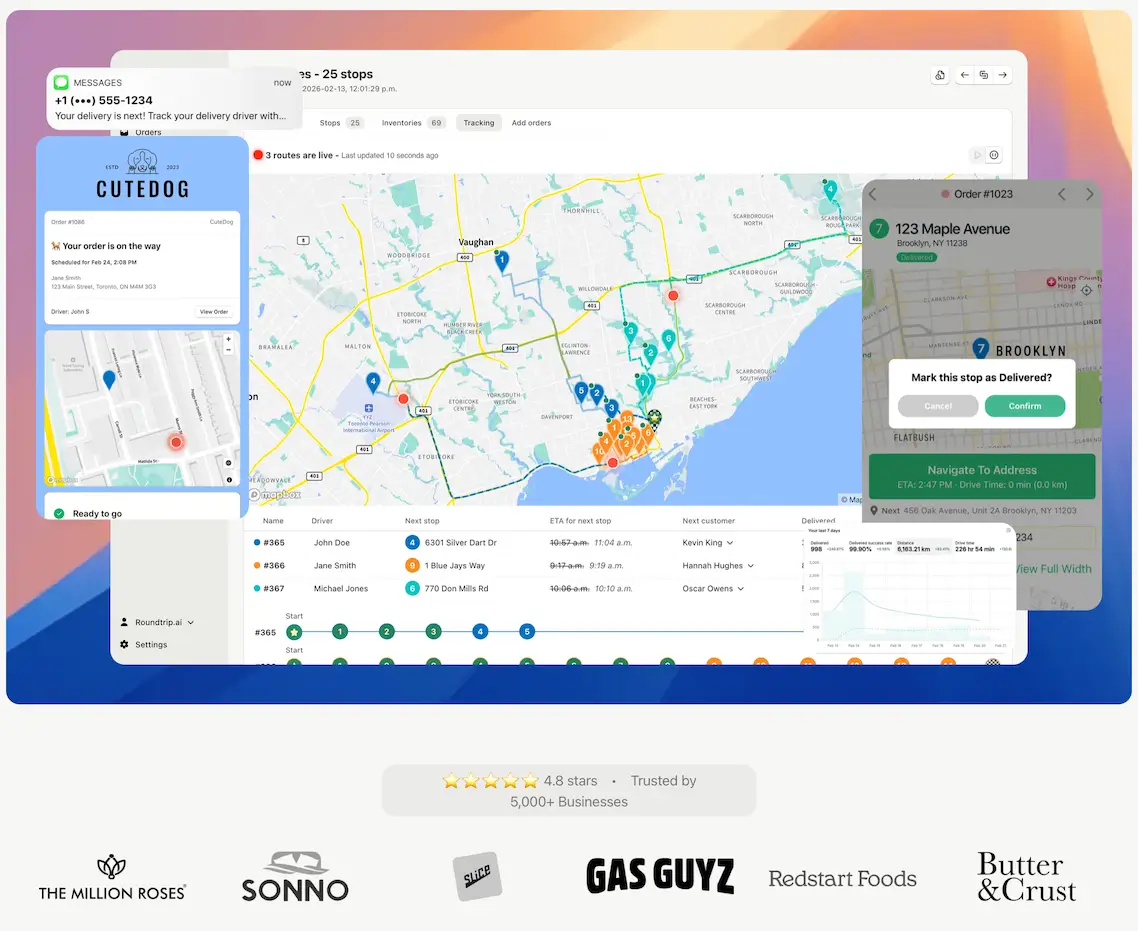The width and height of the screenshot is (1138, 931).
Task: Click the duplicate icon between the arrow buttons
Action: 983,75
